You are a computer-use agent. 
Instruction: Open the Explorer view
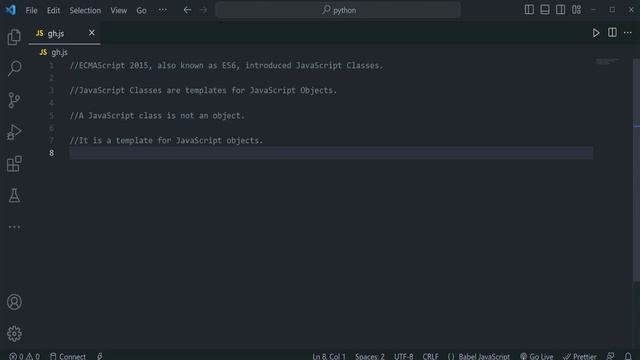point(14,37)
